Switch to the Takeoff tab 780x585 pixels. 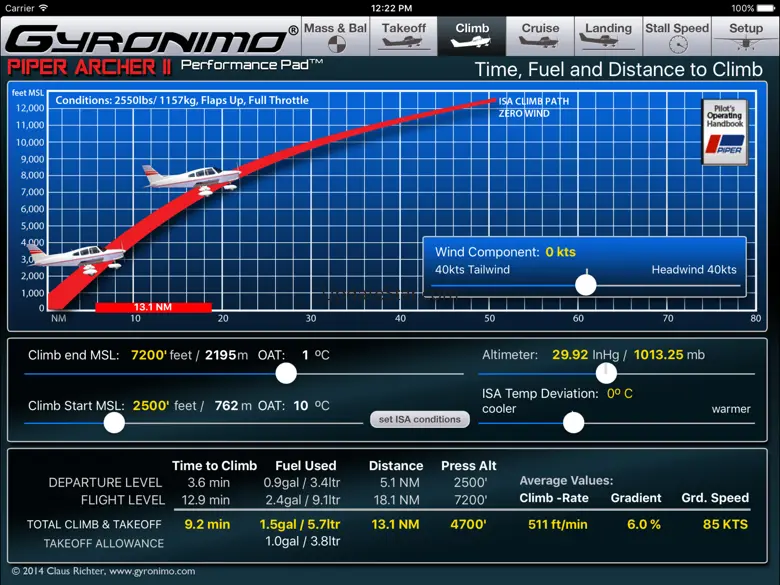coord(404,36)
